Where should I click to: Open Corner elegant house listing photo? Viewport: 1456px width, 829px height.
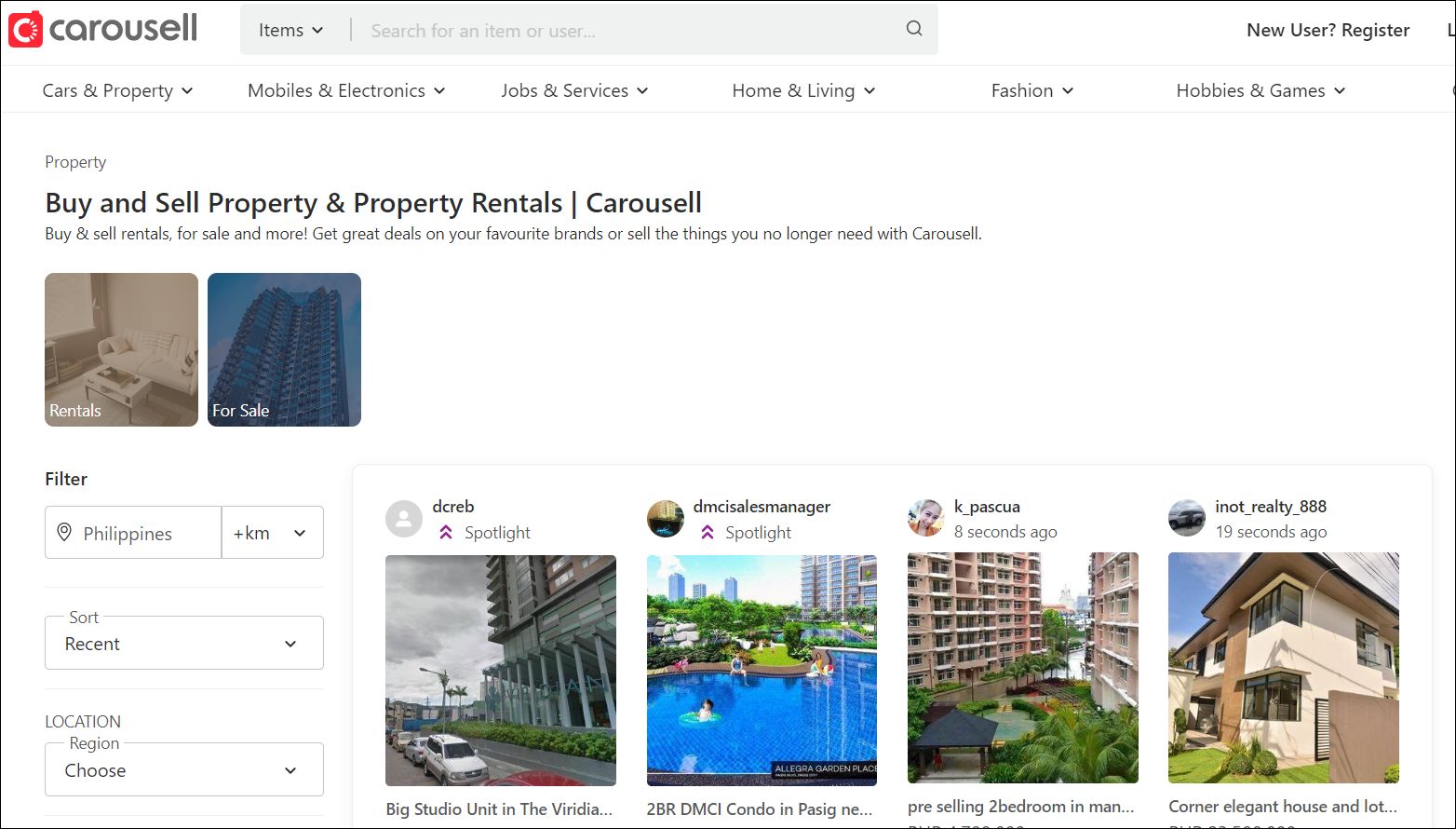pyautogui.click(x=1284, y=668)
